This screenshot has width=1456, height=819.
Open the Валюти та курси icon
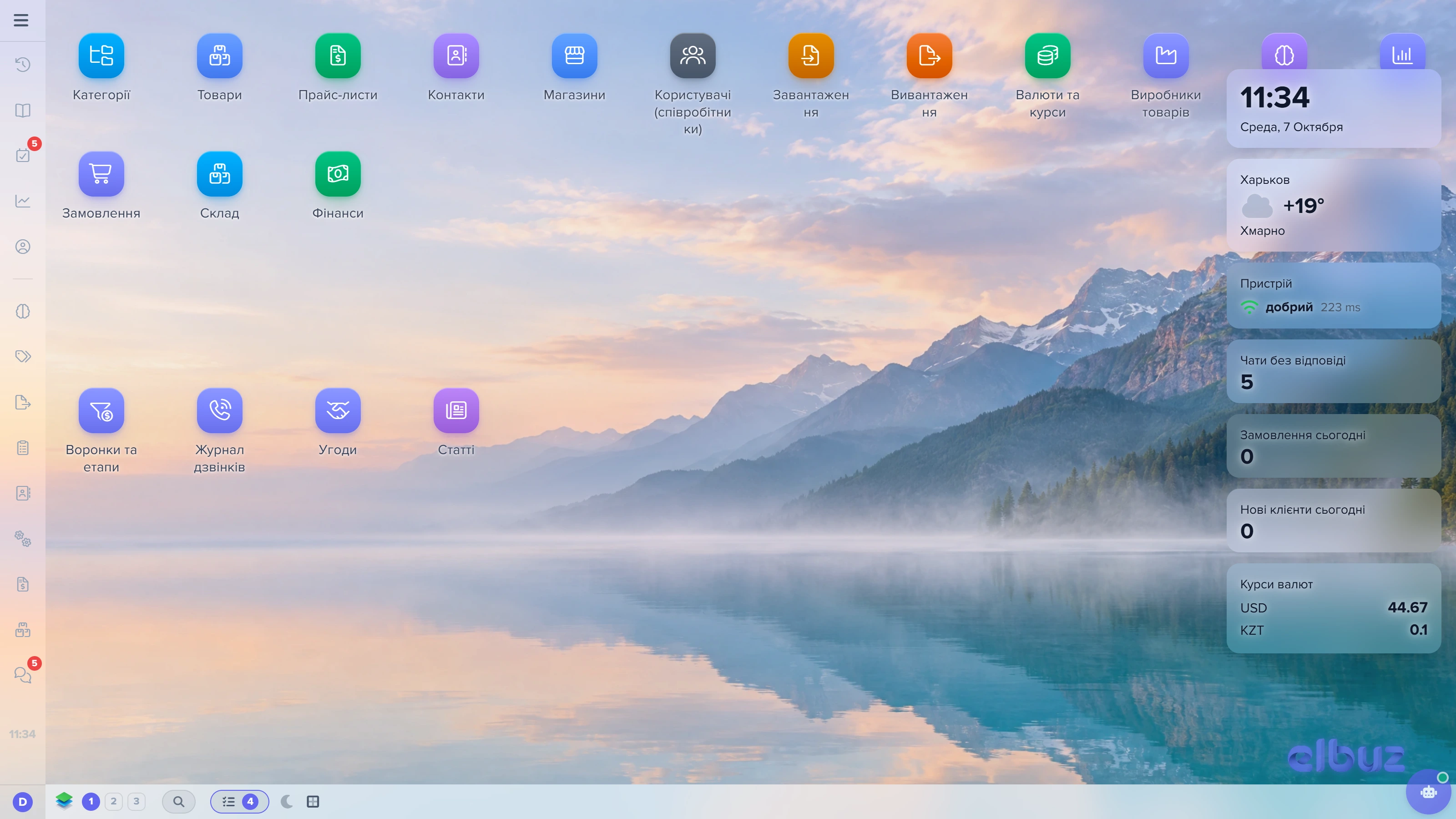point(1048,56)
